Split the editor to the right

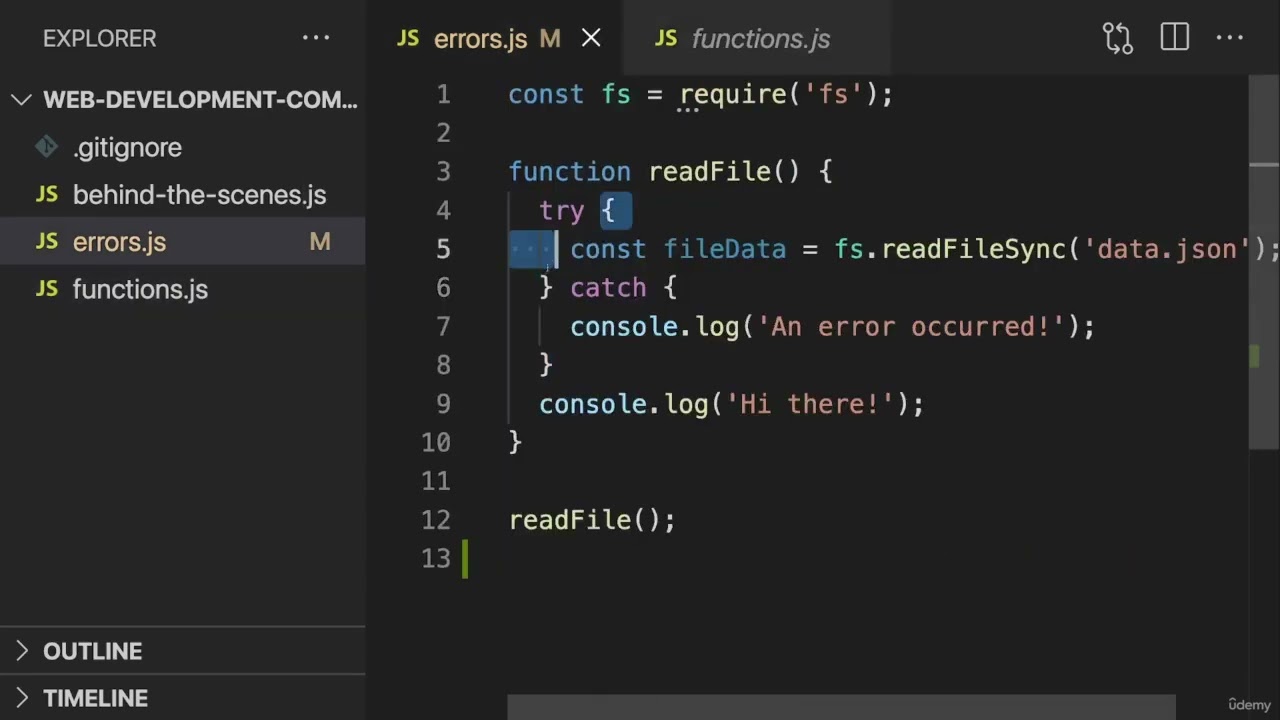point(1174,38)
